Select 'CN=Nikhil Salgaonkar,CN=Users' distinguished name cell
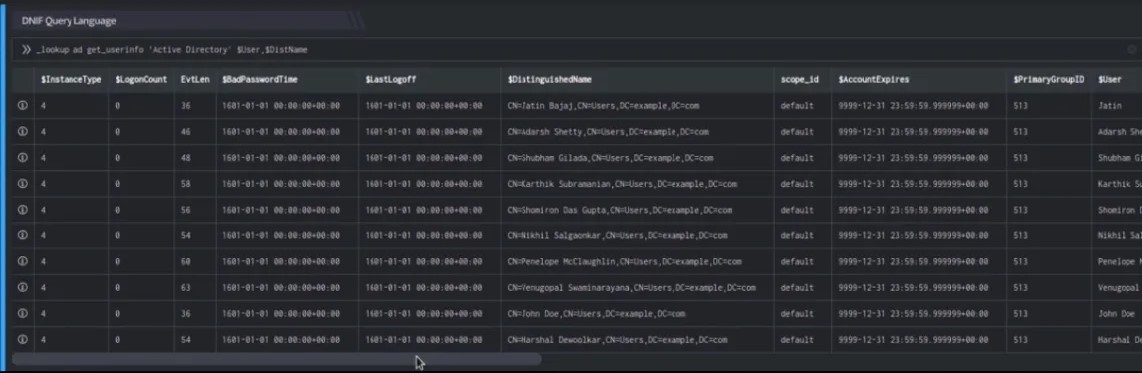 click(618, 235)
